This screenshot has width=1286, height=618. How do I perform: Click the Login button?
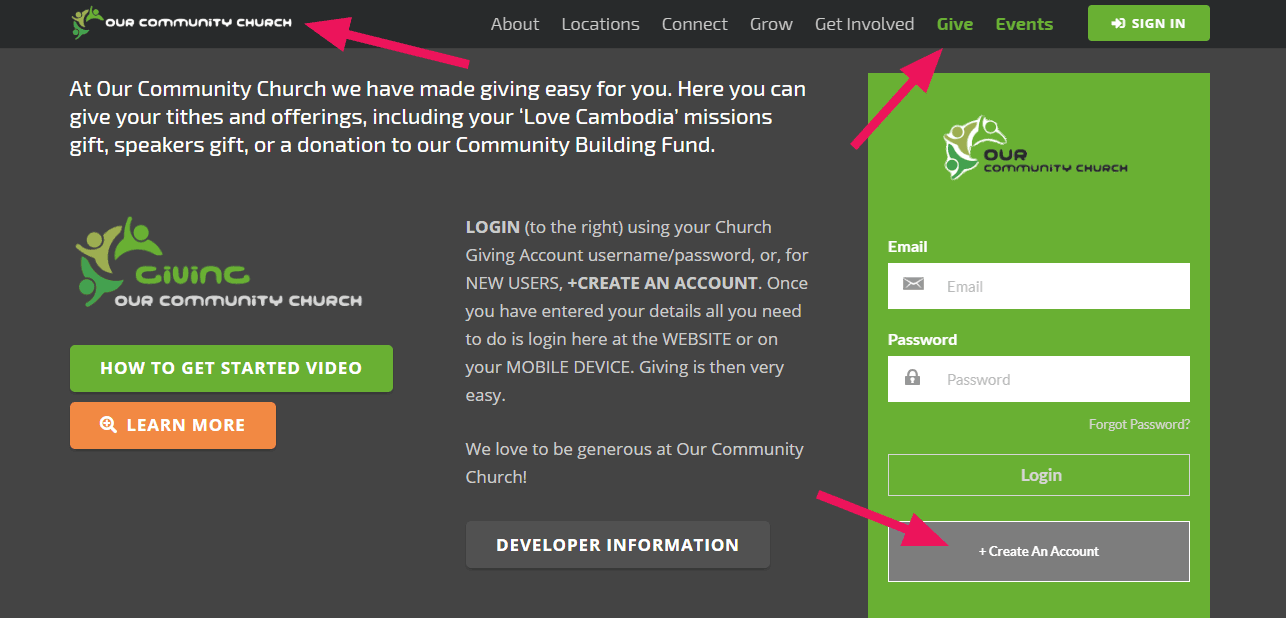[1039, 475]
